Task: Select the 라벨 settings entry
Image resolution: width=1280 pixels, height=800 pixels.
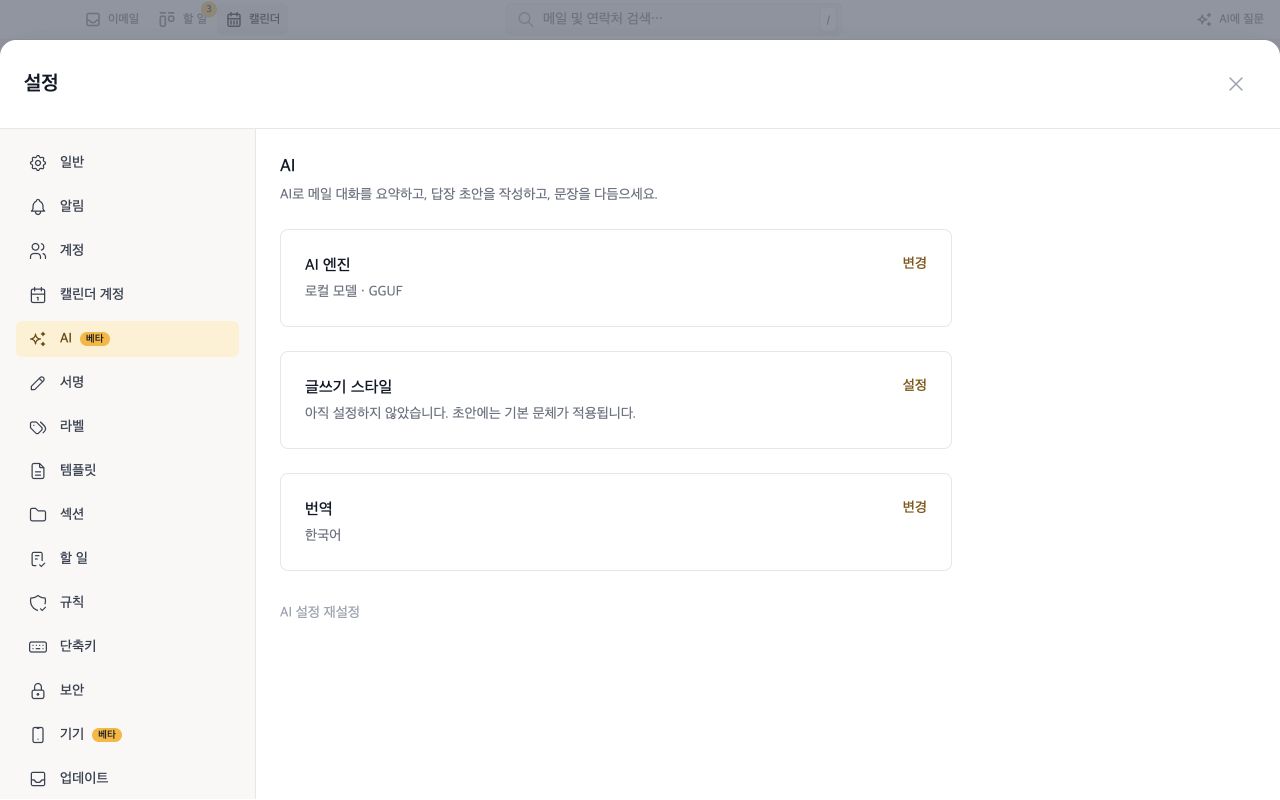Action: pos(127,426)
